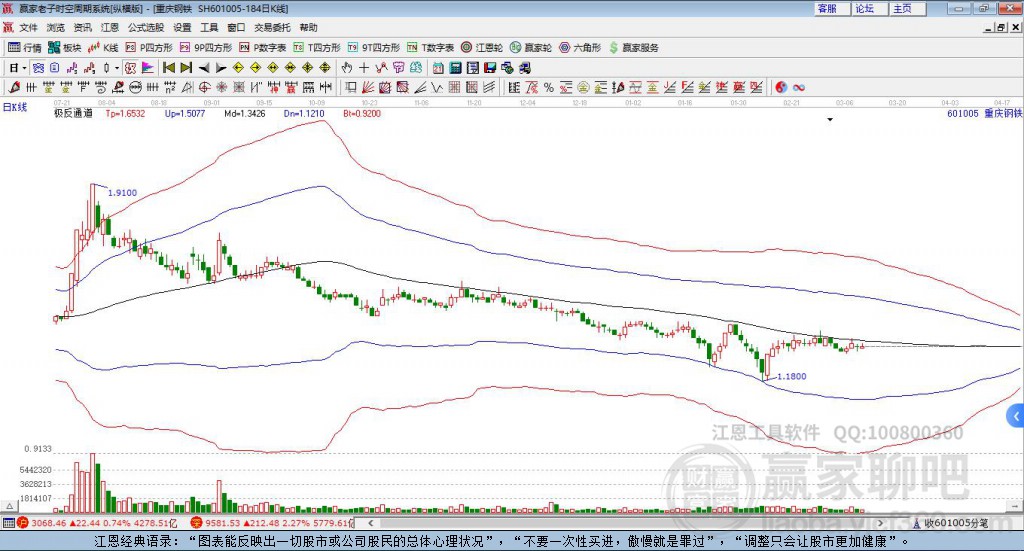Click the circular target angle icon

coord(204,87)
